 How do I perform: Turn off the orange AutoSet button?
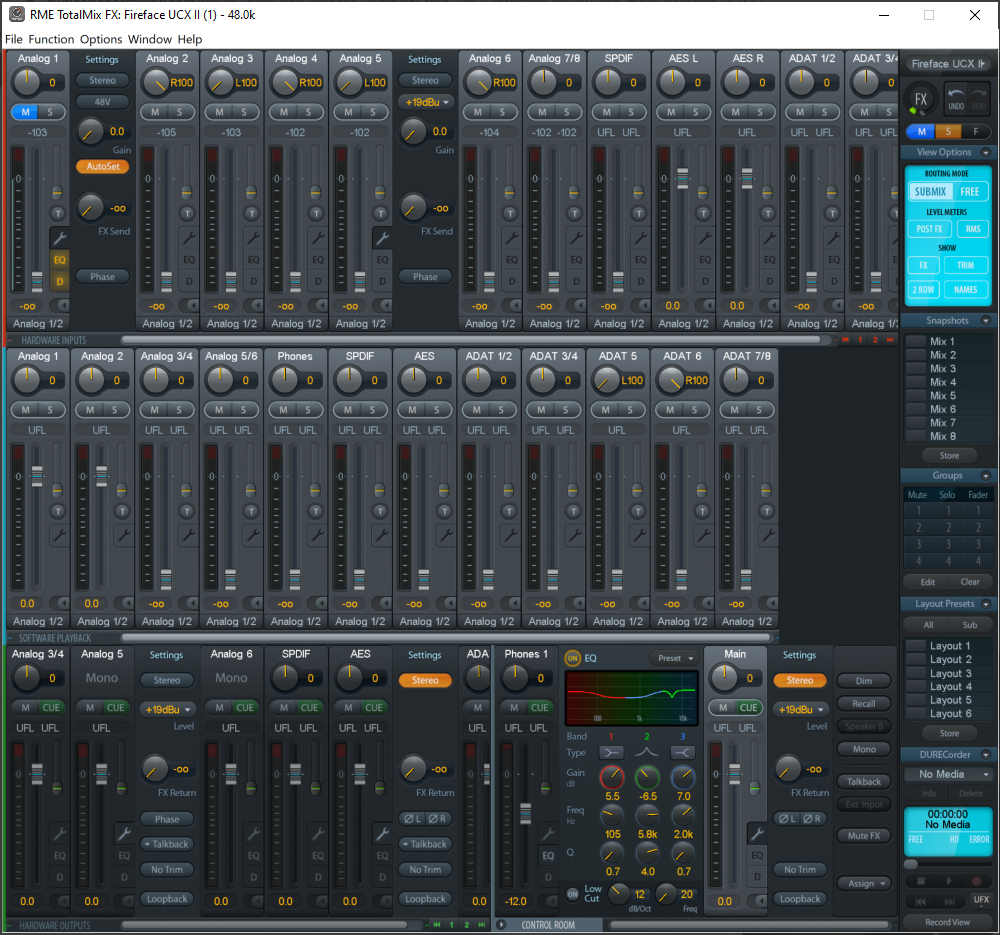point(103,166)
